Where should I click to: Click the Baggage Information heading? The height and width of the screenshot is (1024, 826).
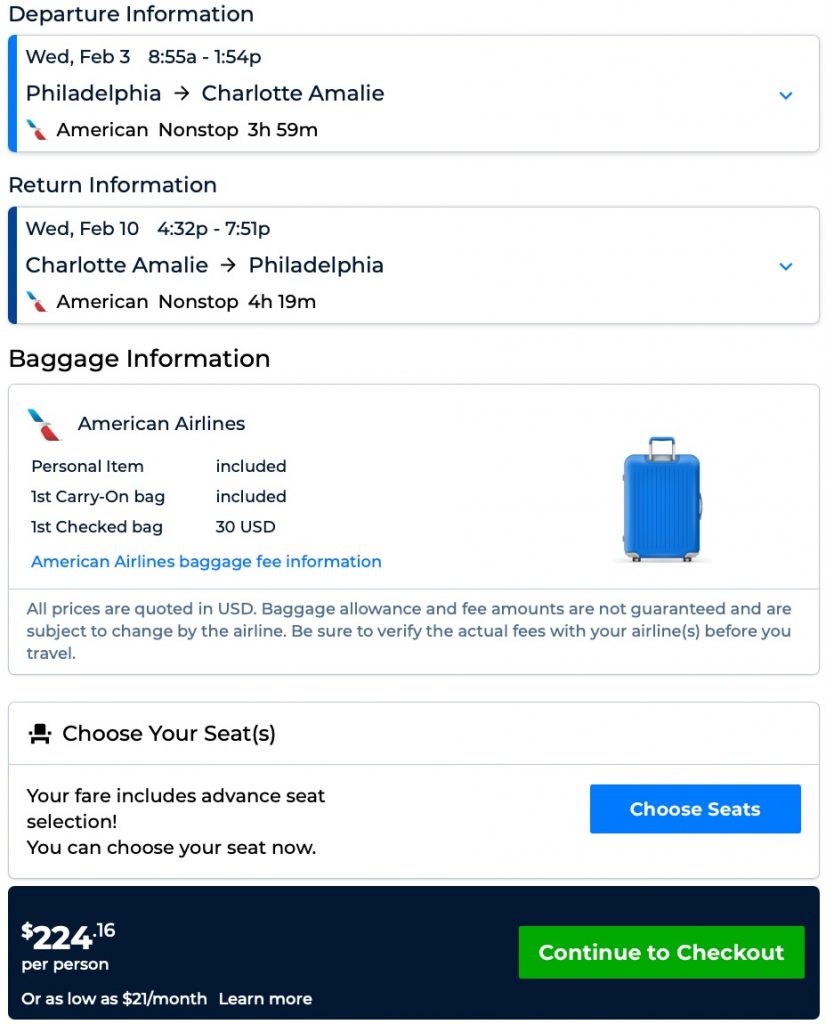point(139,359)
